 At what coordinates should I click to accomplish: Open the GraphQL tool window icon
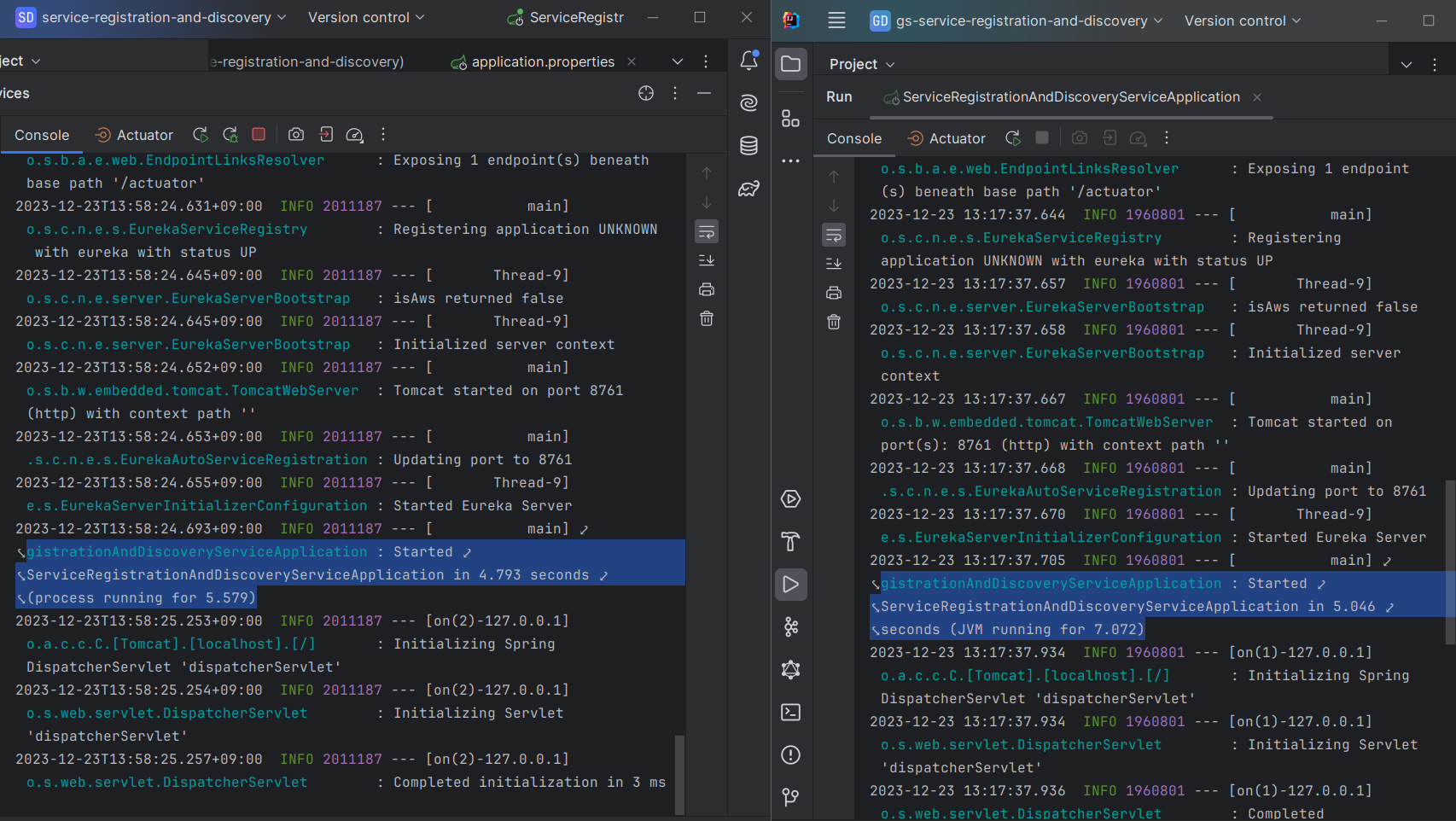(791, 670)
